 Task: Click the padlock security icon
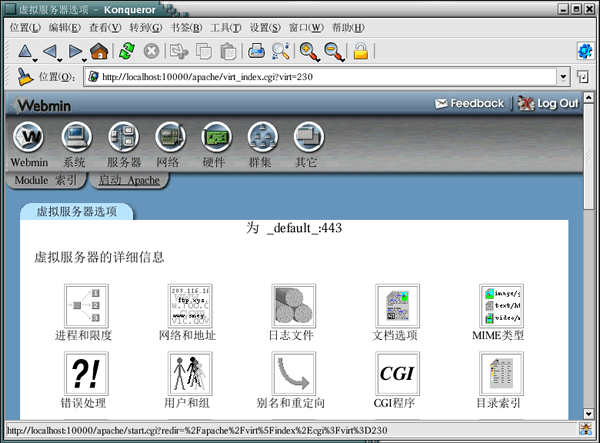pyautogui.click(x=360, y=51)
